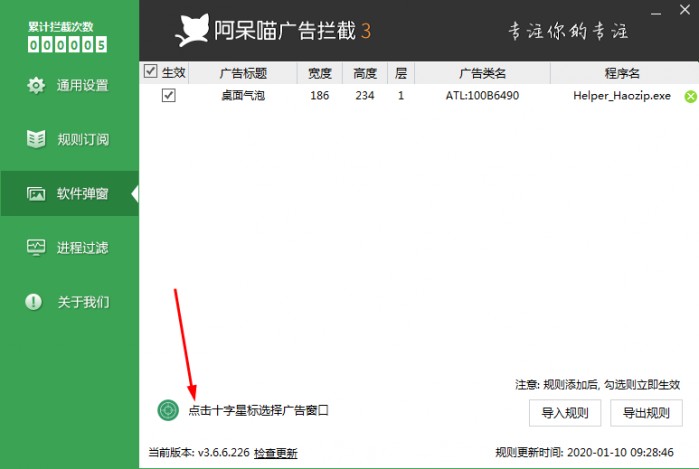
Task: Switch to the 进程过滤 tab
Action: [70, 247]
